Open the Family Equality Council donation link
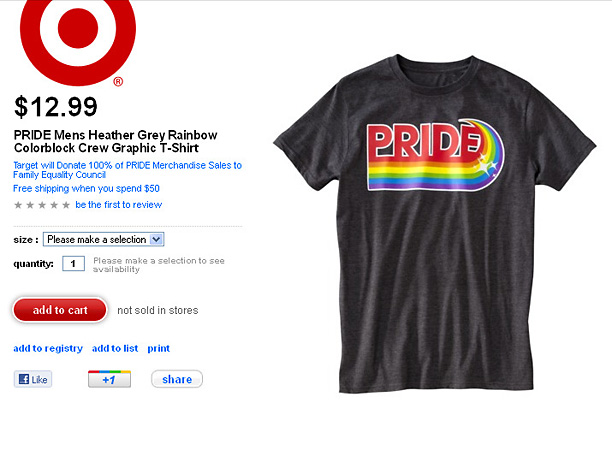The image size is (612, 450). 127,170
